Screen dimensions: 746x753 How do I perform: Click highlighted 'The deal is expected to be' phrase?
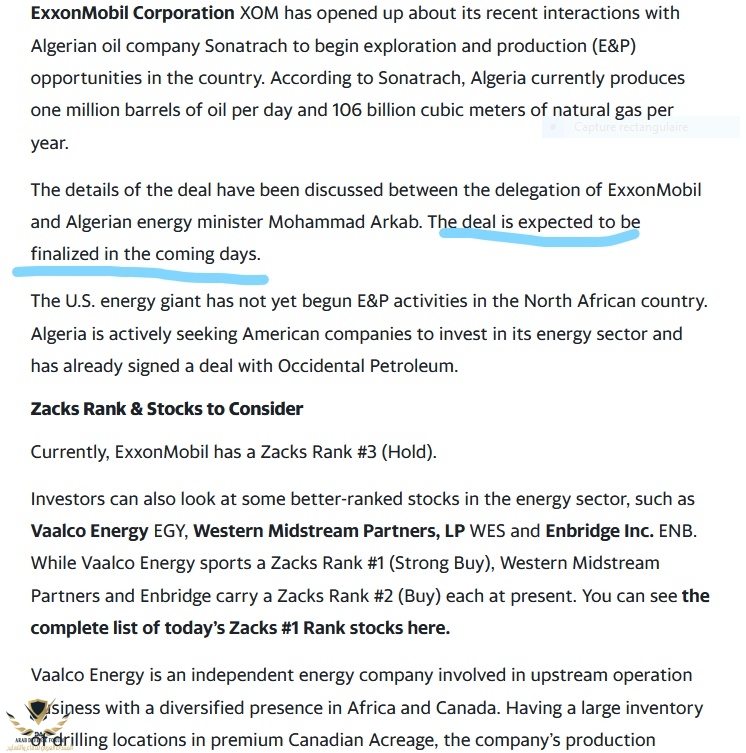tap(534, 222)
